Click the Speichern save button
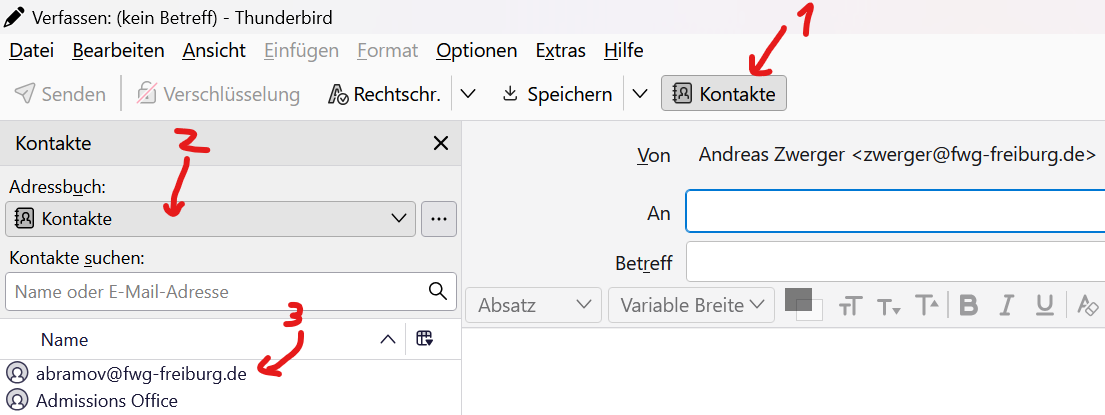Screen dimensions: 1105x415 coord(557,94)
